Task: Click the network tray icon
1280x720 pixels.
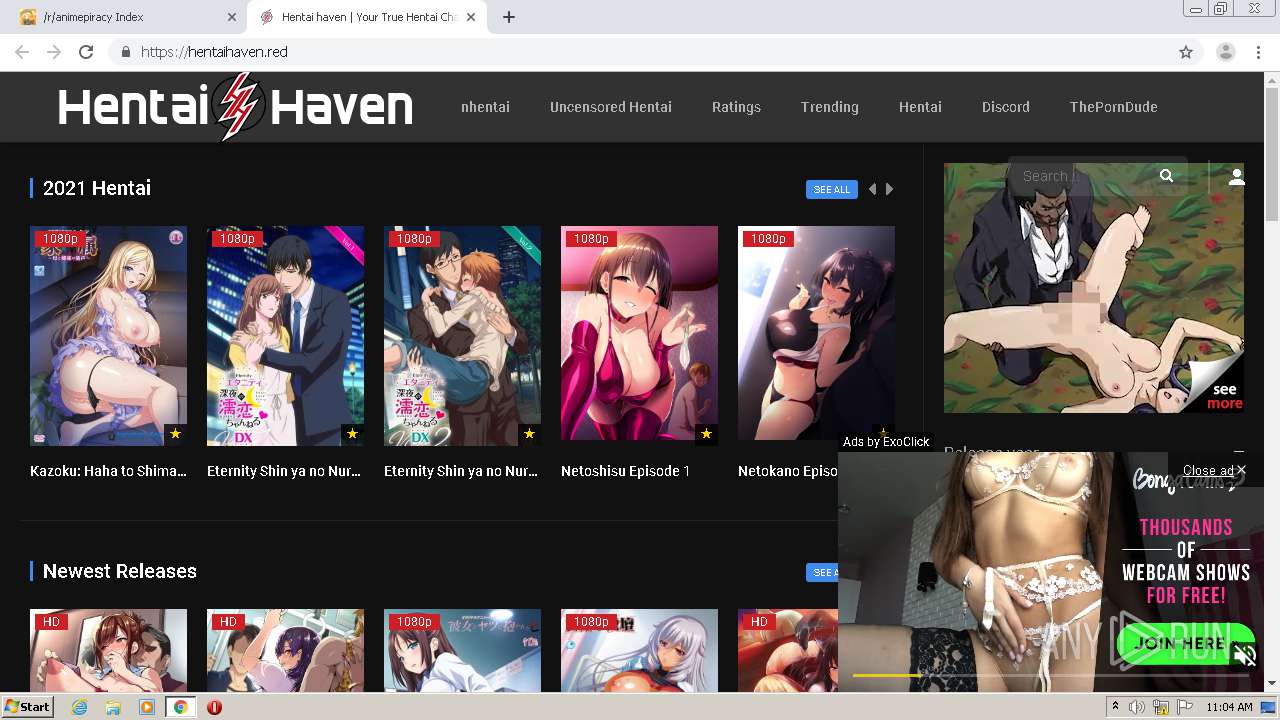Action: coord(1161,707)
